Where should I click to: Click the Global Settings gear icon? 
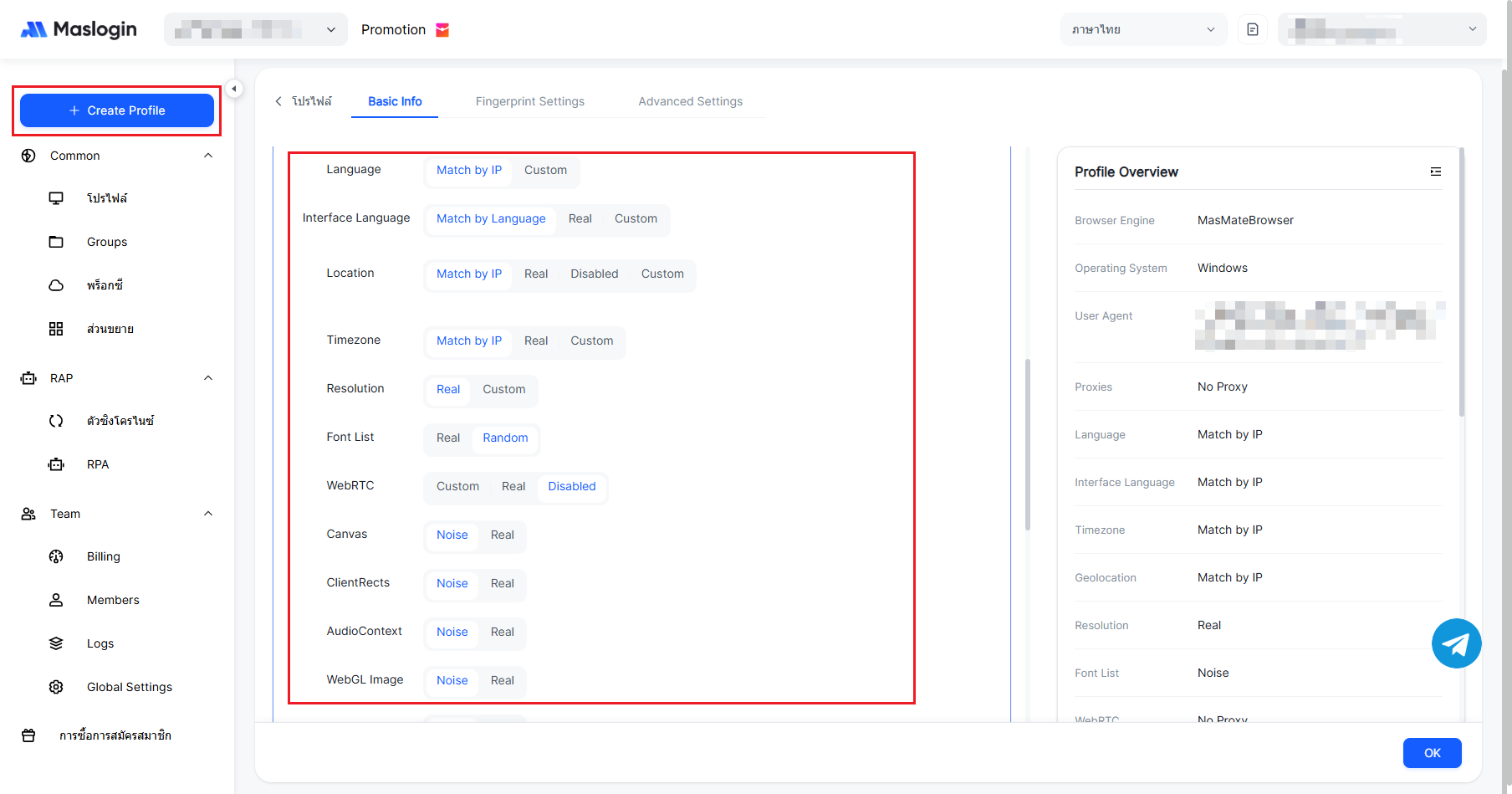[56, 687]
